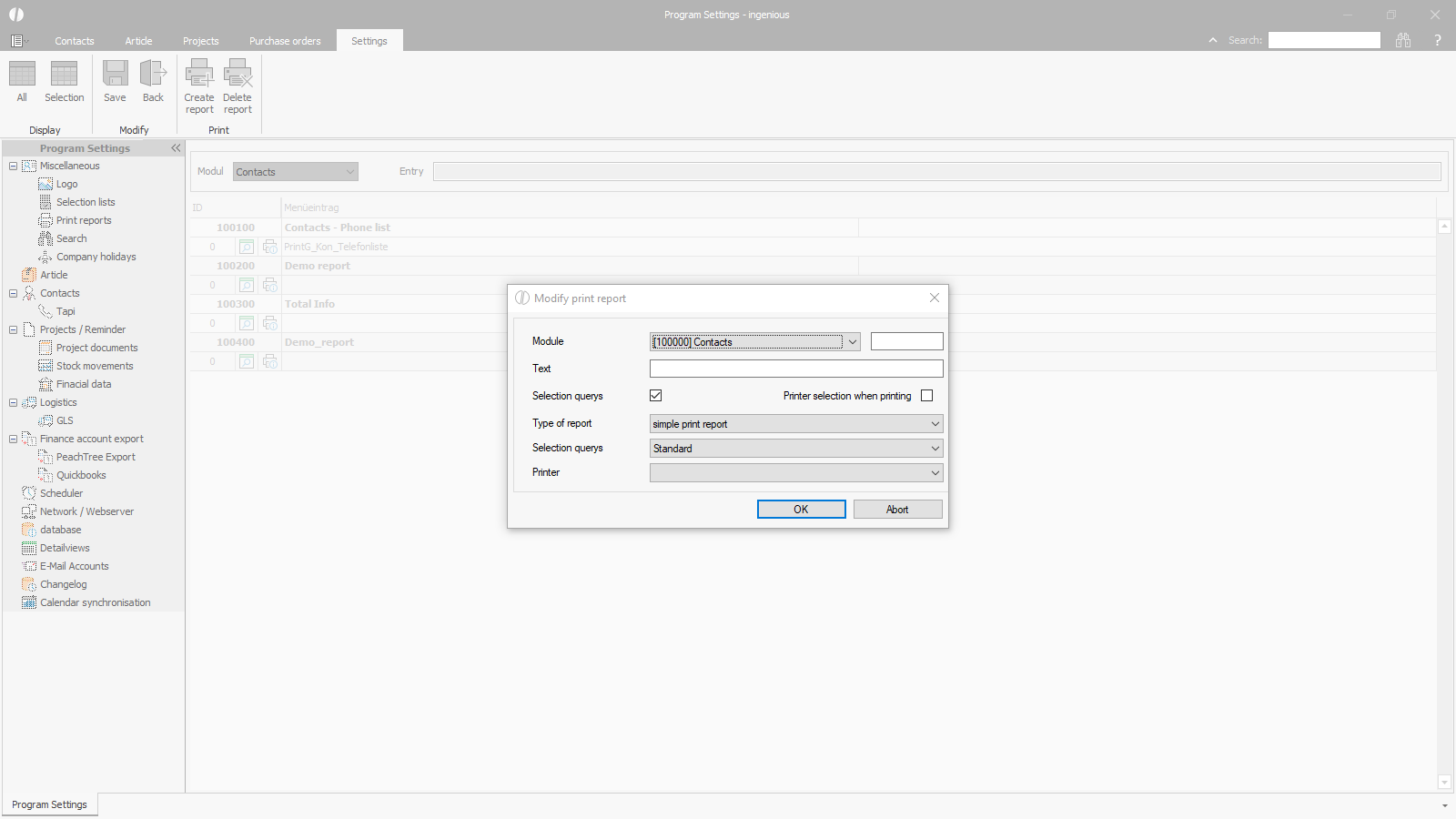Click the Selection display icon
The width and height of the screenshot is (1456, 819).
click(64, 75)
